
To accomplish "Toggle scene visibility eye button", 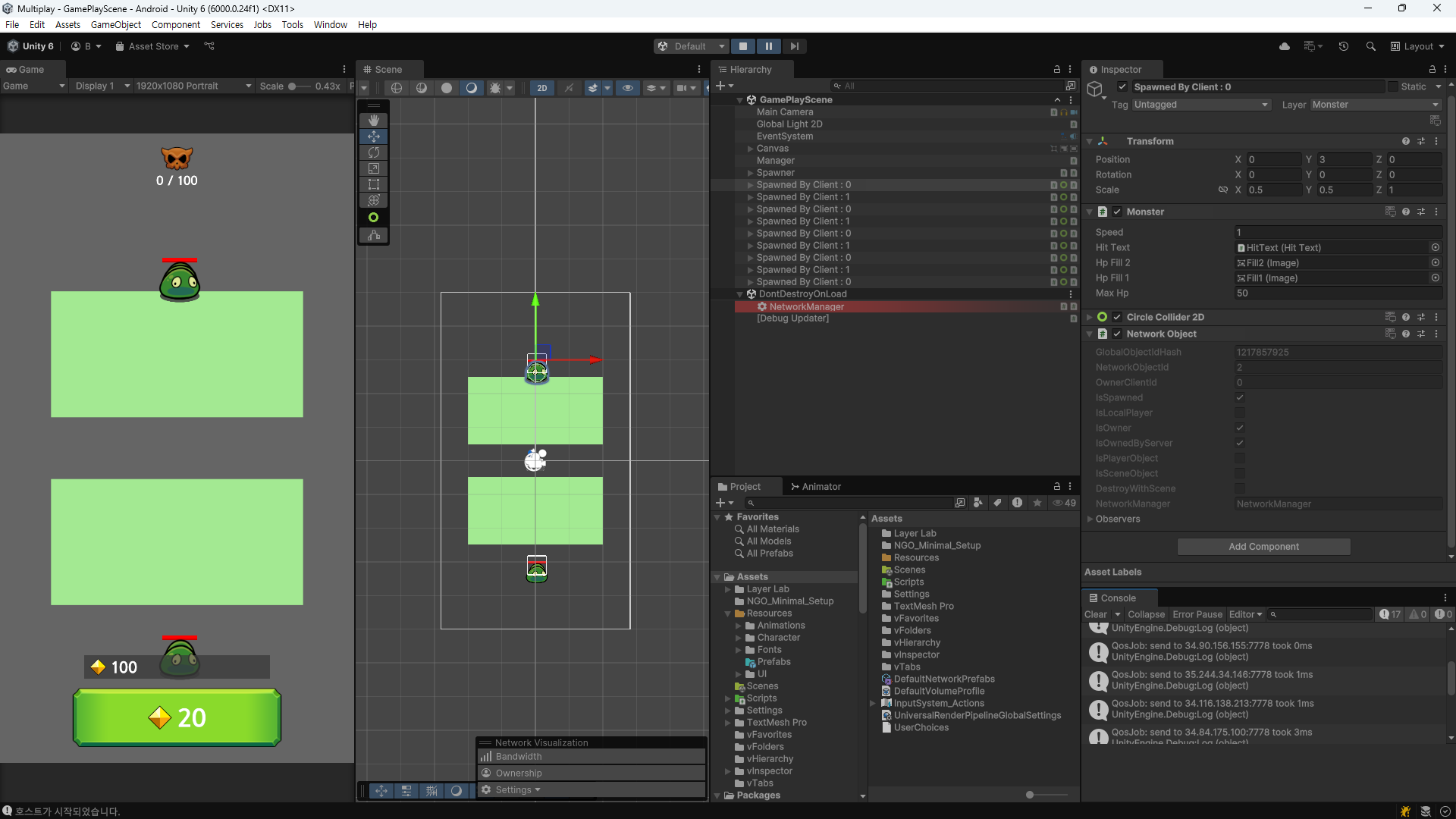I will coord(628,88).
